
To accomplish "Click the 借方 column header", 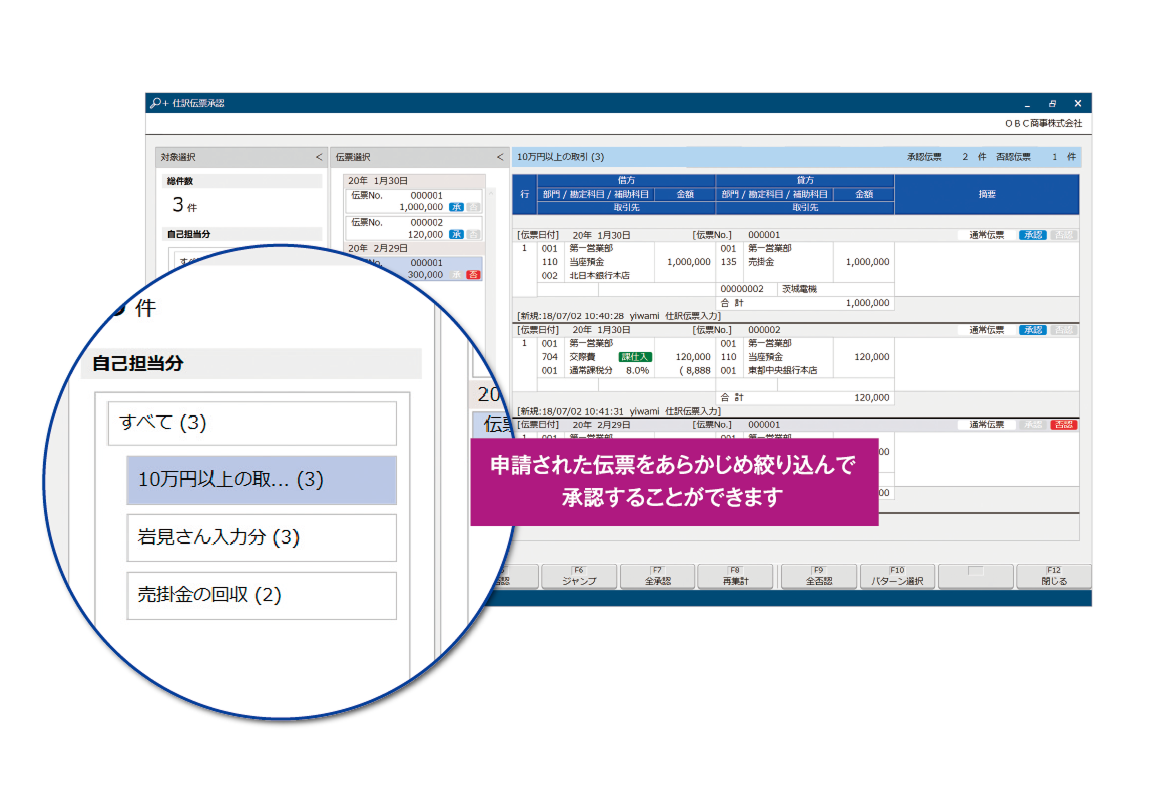I will [x=626, y=180].
